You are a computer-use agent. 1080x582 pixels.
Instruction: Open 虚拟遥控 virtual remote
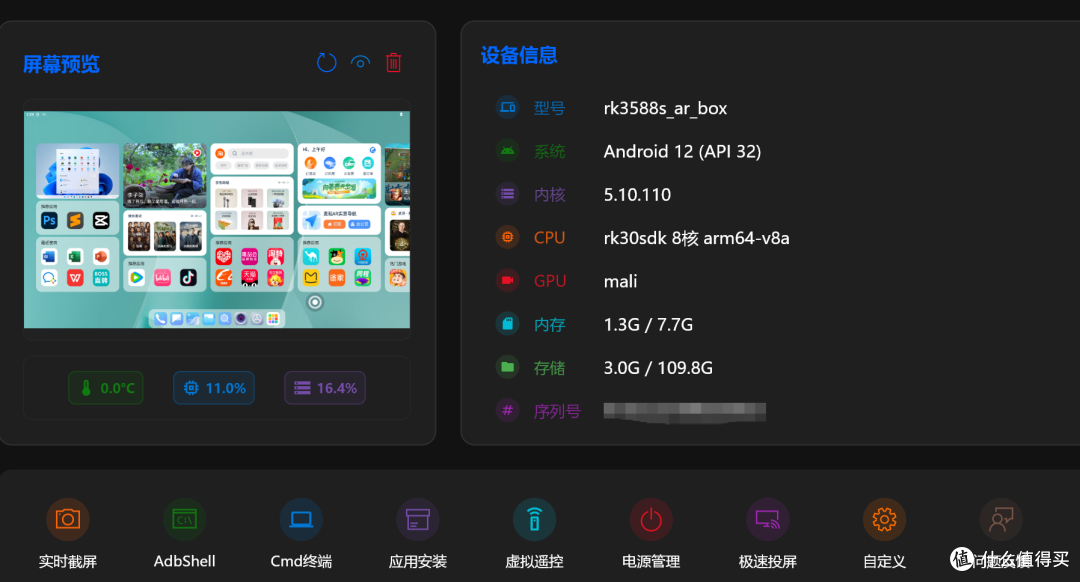pyautogui.click(x=534, y=519)
